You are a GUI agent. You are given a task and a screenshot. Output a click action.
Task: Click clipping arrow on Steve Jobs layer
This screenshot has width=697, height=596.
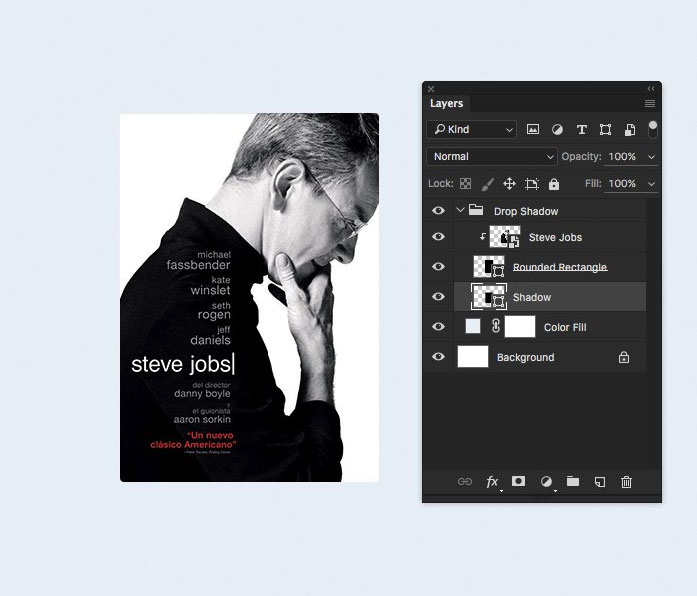tap(482, 237)
